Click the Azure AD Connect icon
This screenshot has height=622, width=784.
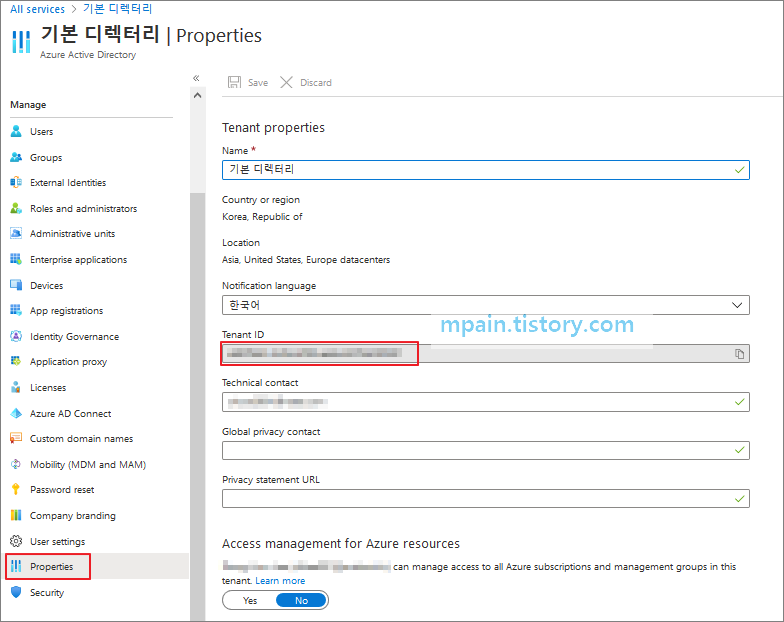tap(16, 413)
